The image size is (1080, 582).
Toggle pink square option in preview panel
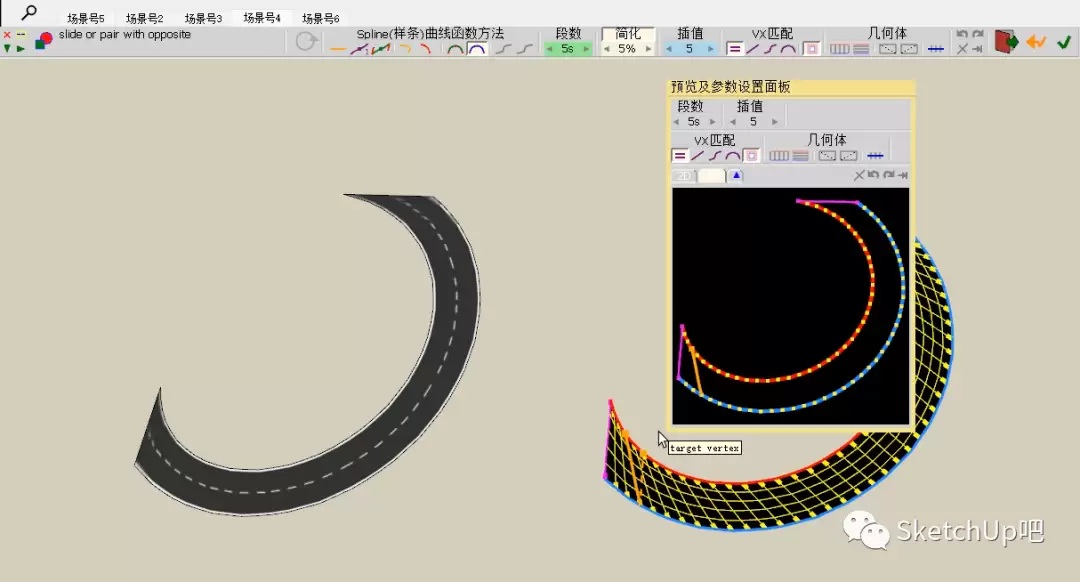click(x=751, y=156)
